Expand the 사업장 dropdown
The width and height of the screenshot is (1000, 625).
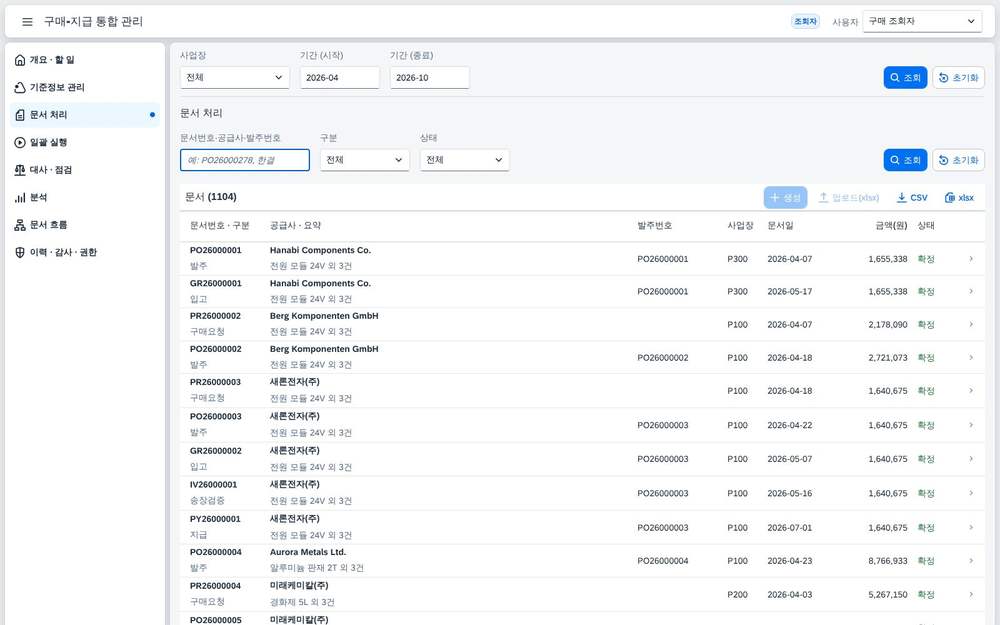tap(235, 78)
